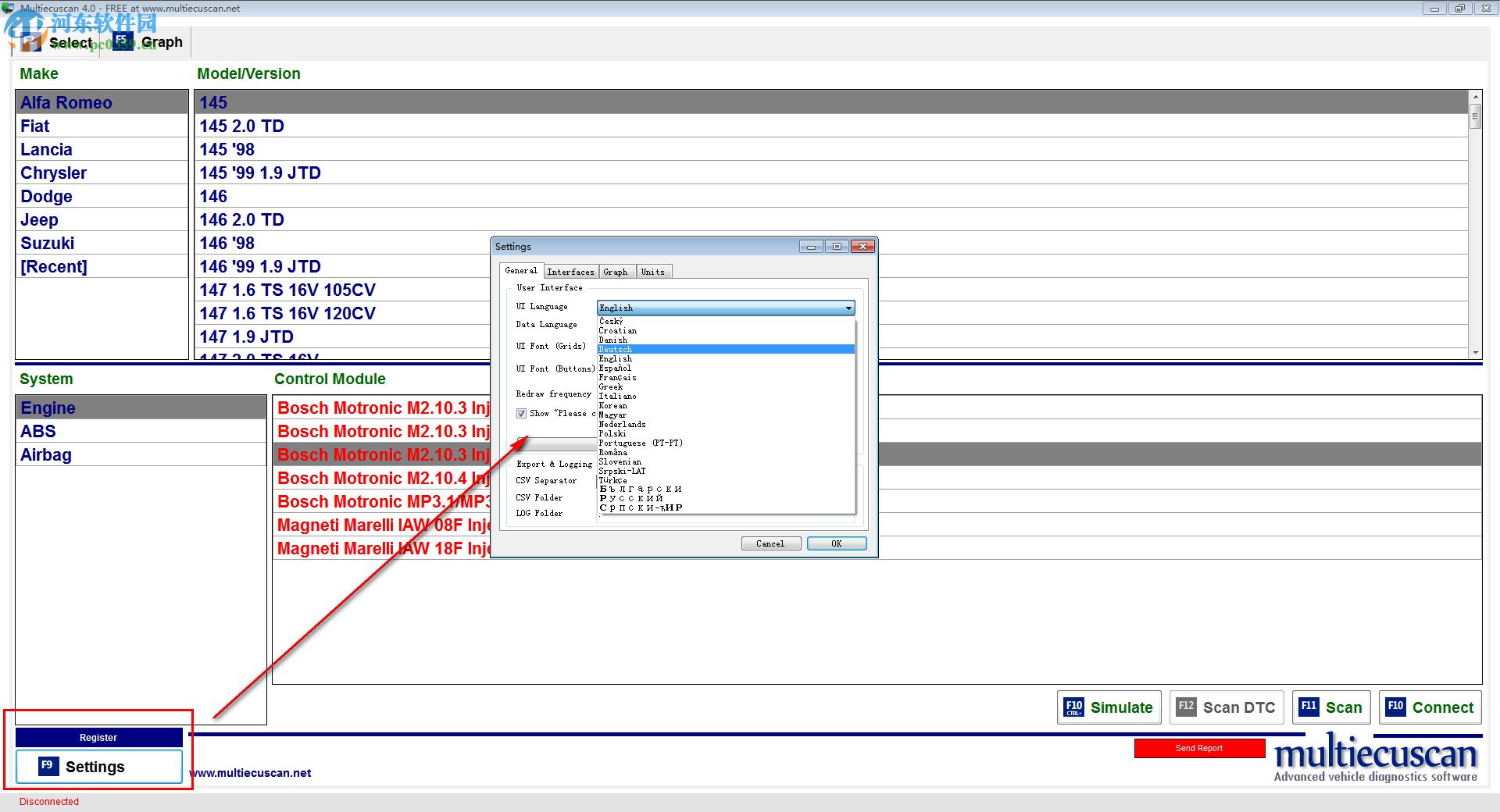Toggle the Show "Please c..." checkbox

pos(521,414)
